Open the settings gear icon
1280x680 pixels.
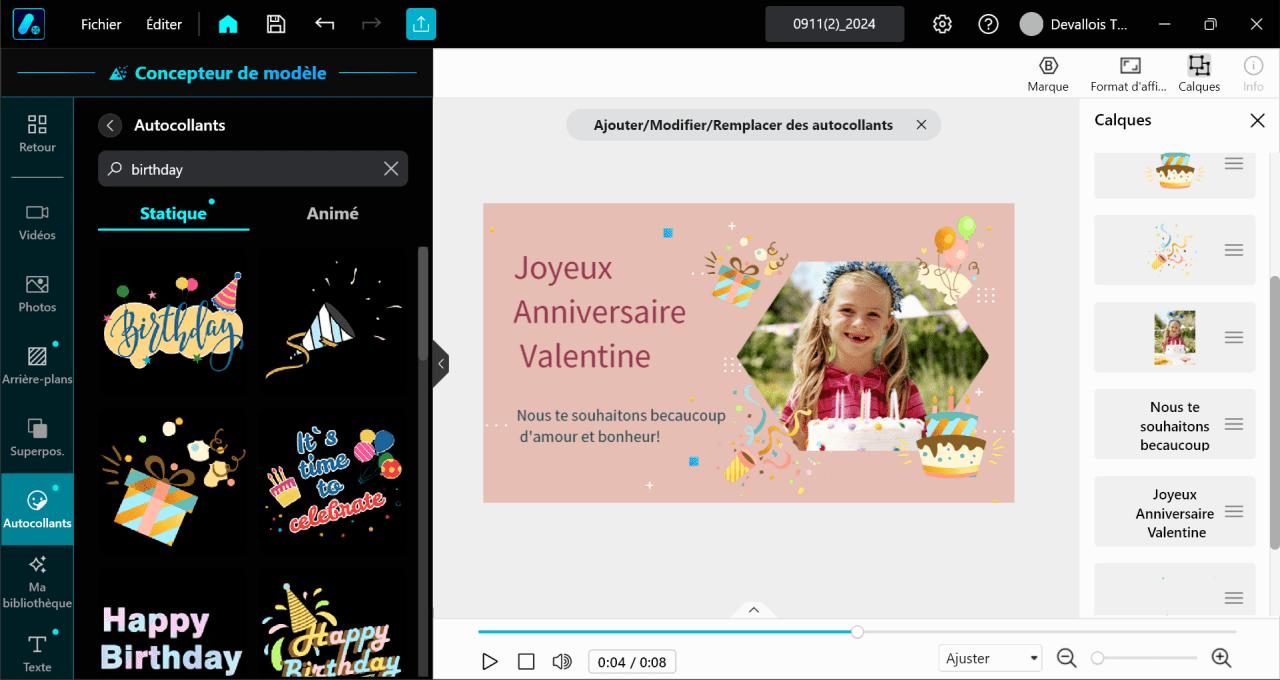click(x=941, y=23)
